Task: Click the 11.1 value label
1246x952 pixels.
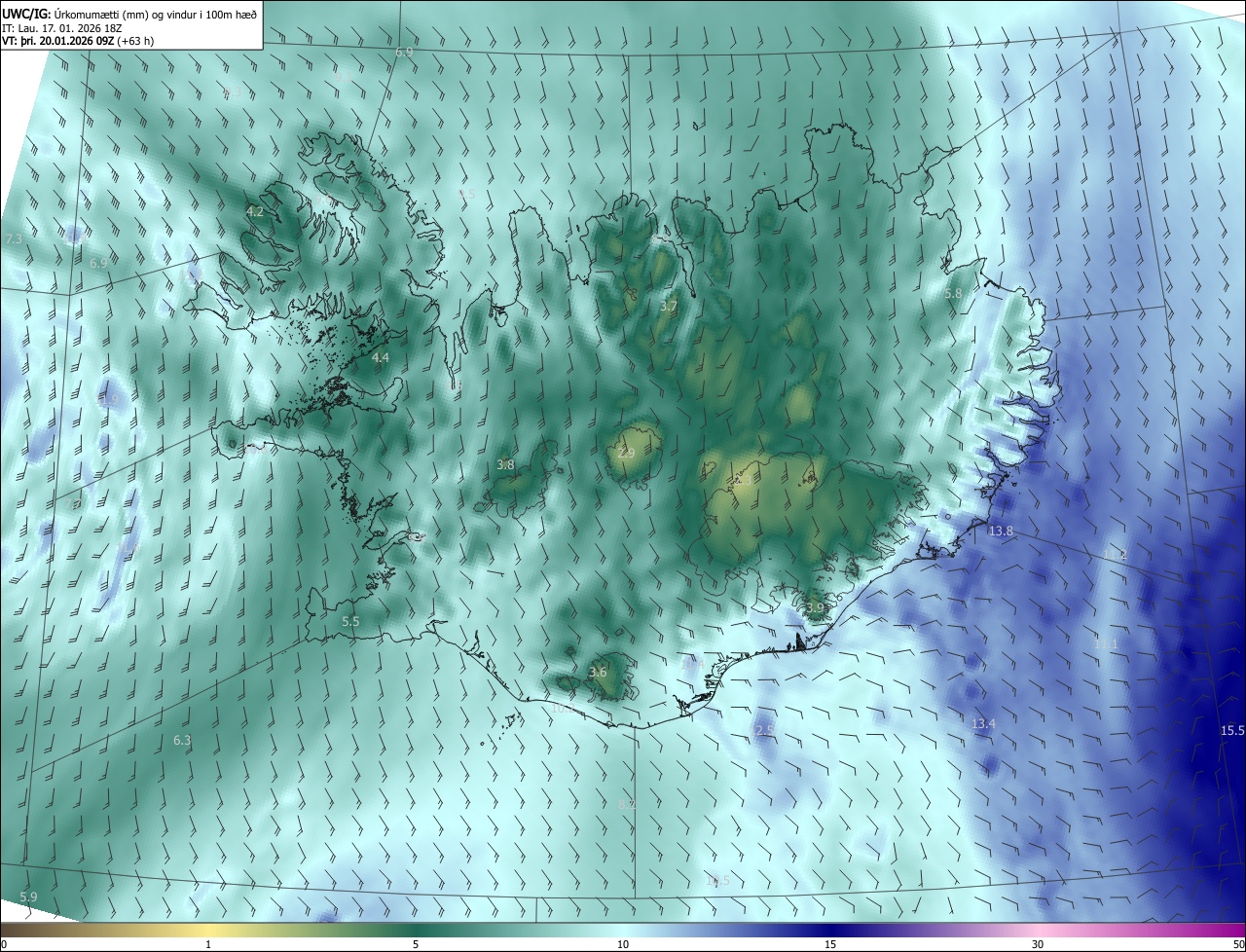Action: [x=1106, y=643]
